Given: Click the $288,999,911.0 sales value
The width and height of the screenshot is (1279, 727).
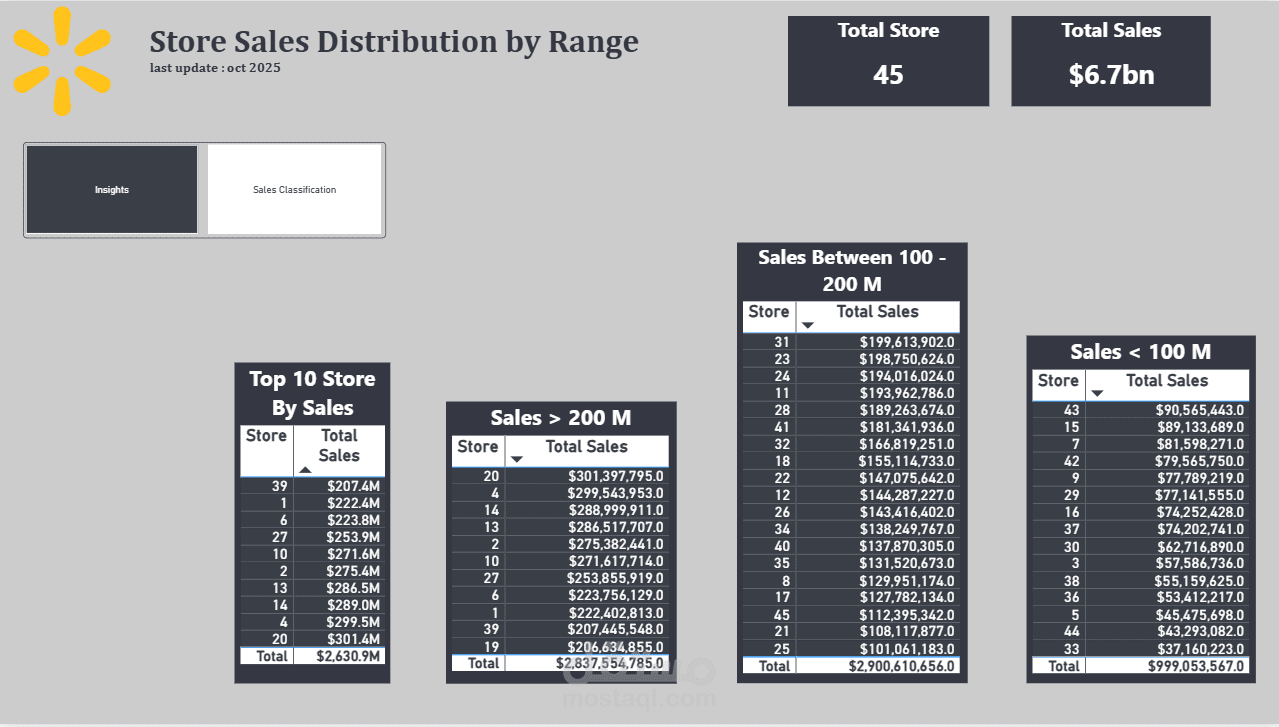Looking at the screenshot, I should click(615, 511).
